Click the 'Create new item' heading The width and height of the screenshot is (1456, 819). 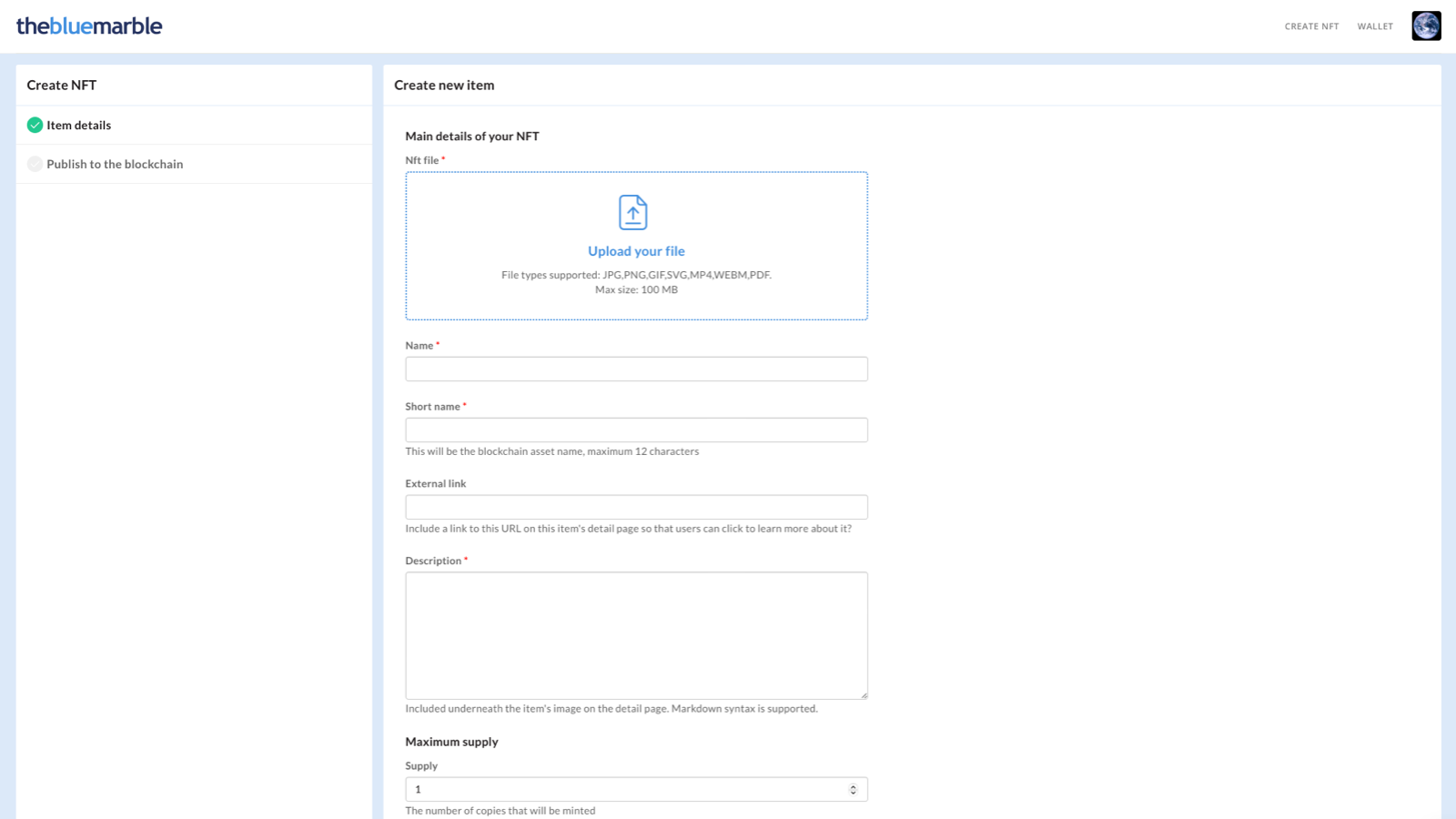(x=444, y=86)
